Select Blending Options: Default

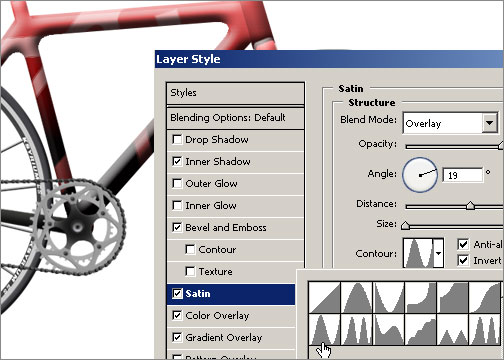coord(235,118)
